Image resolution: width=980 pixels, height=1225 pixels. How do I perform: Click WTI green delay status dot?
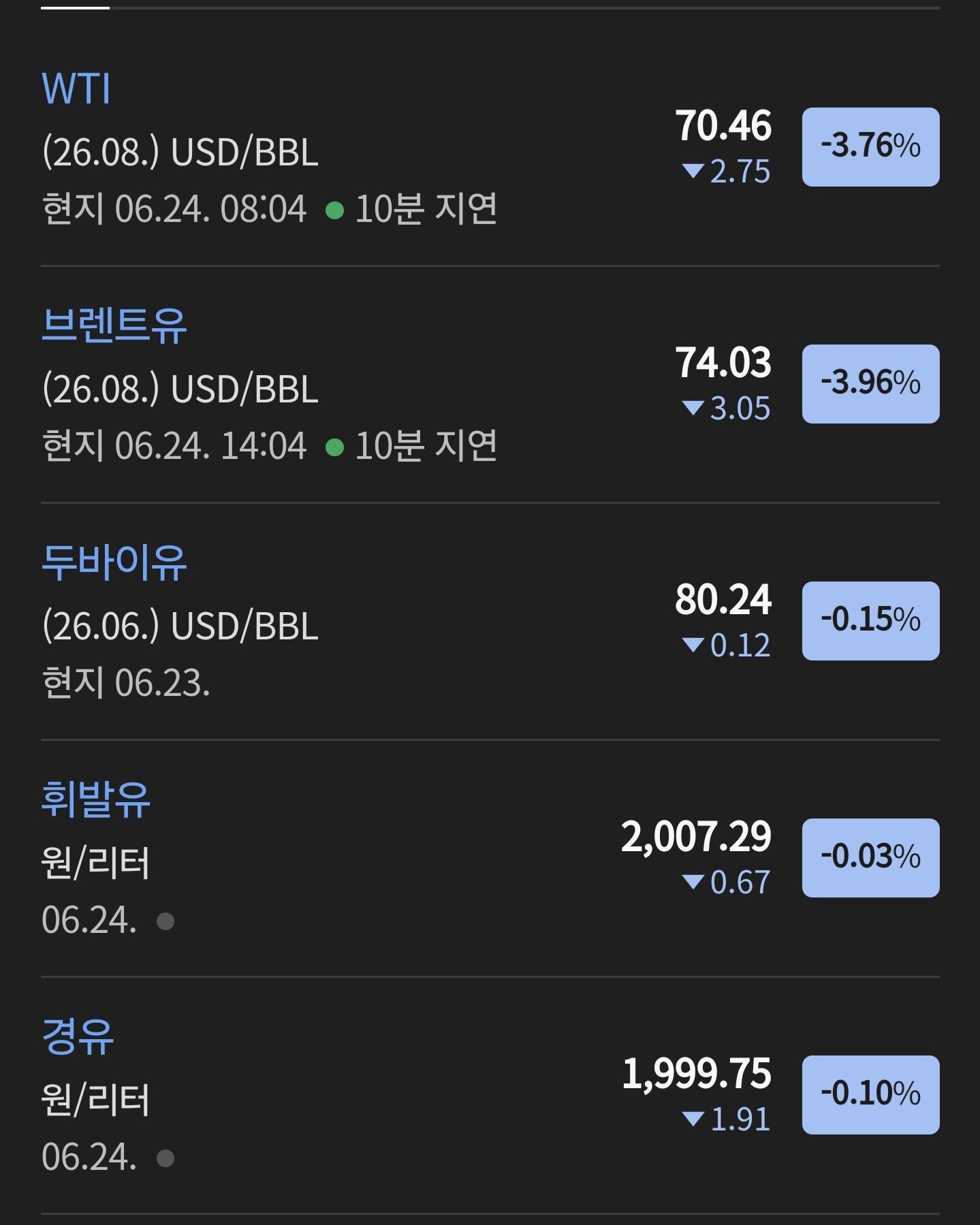click(334, 210)
